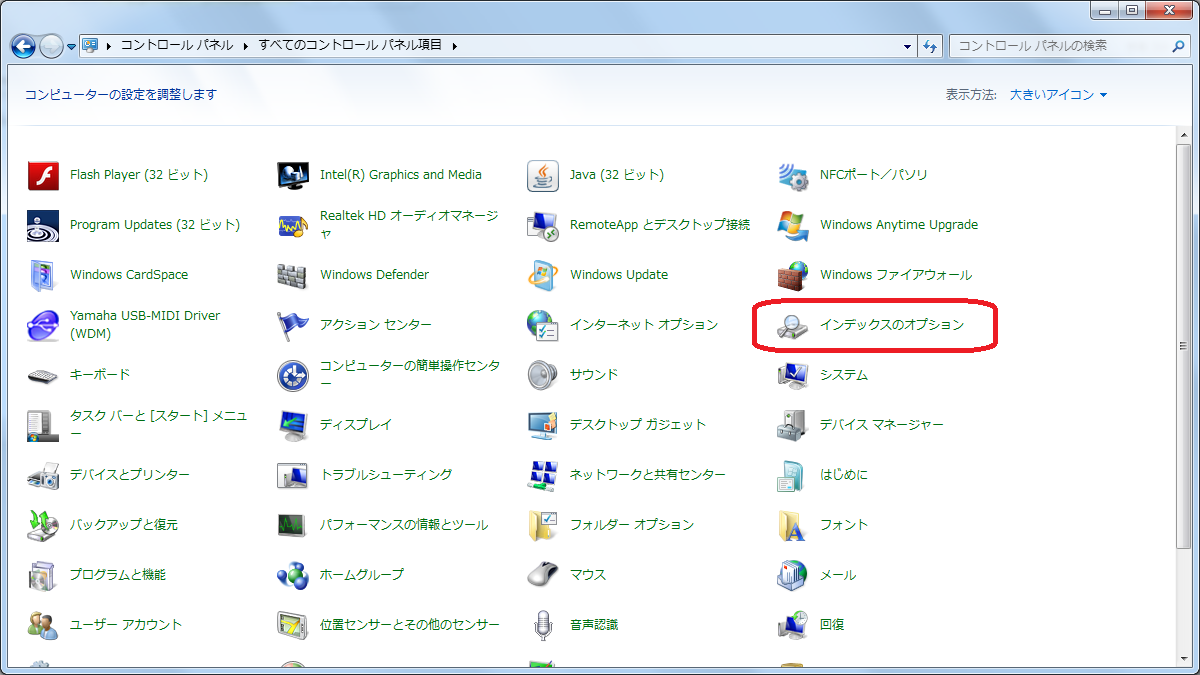Click the 位置センサーとその他のセンサー link text
Screen dimensions: 1200x675
pyautogui.click(x=410, y=625)
